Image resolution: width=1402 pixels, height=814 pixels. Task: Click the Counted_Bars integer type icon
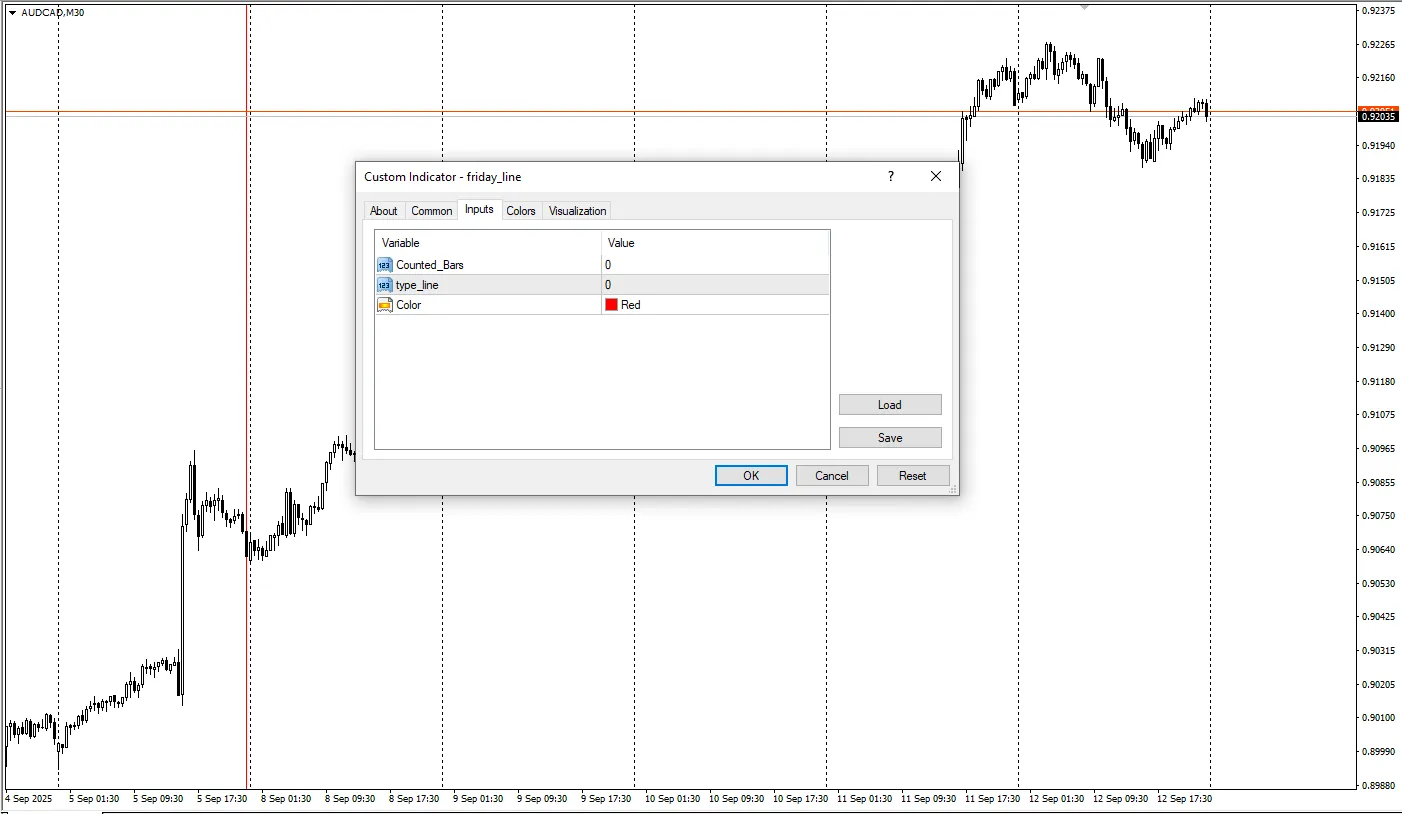click(385, 265)
